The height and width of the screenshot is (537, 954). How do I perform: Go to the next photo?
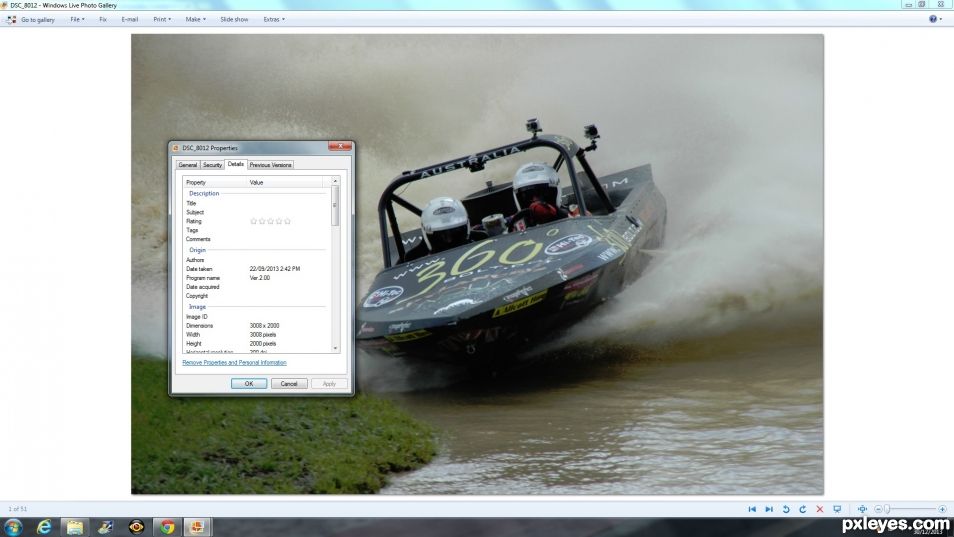[769, 509]
